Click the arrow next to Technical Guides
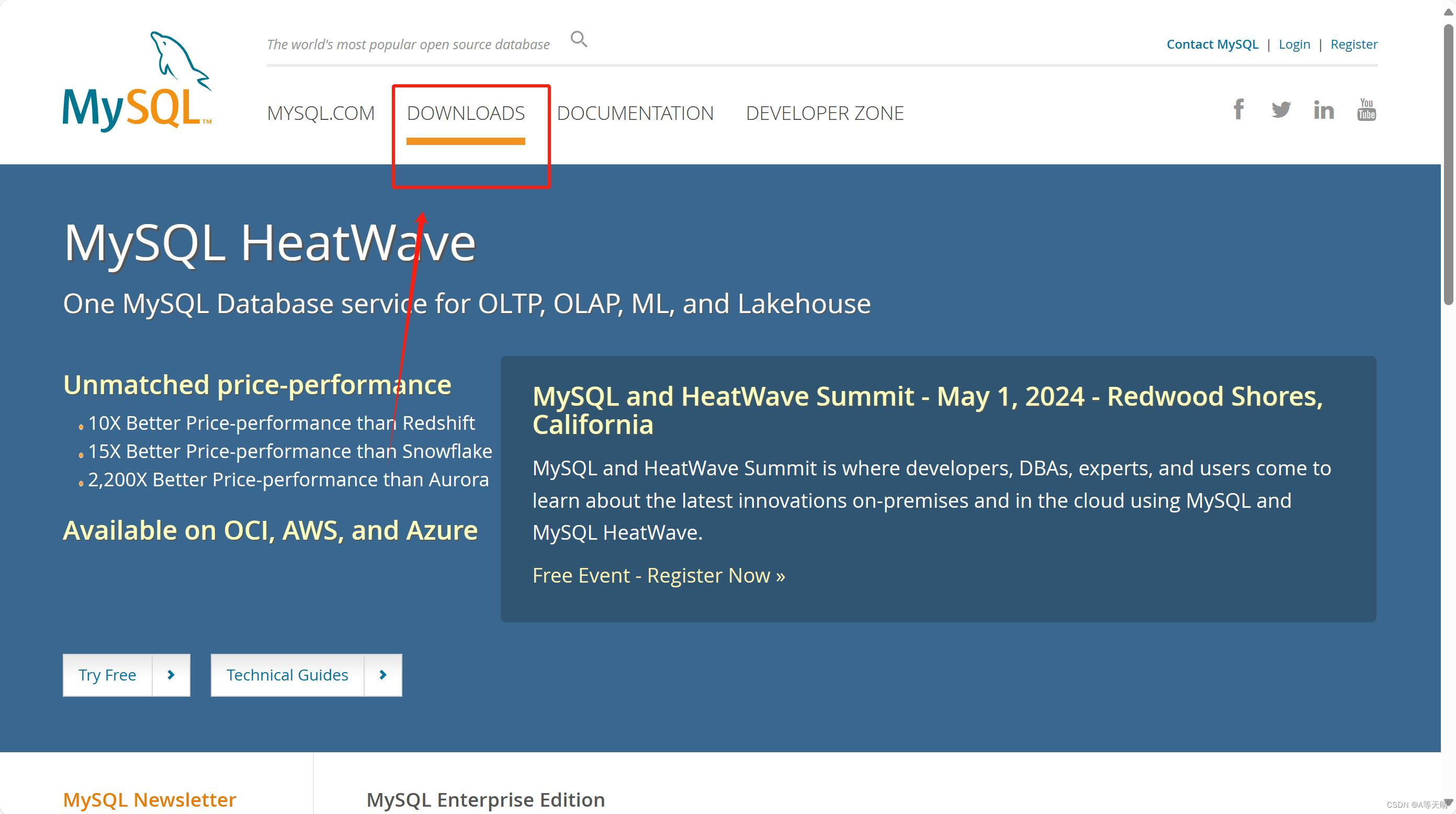1456x814 pixels. coord(382,674)
